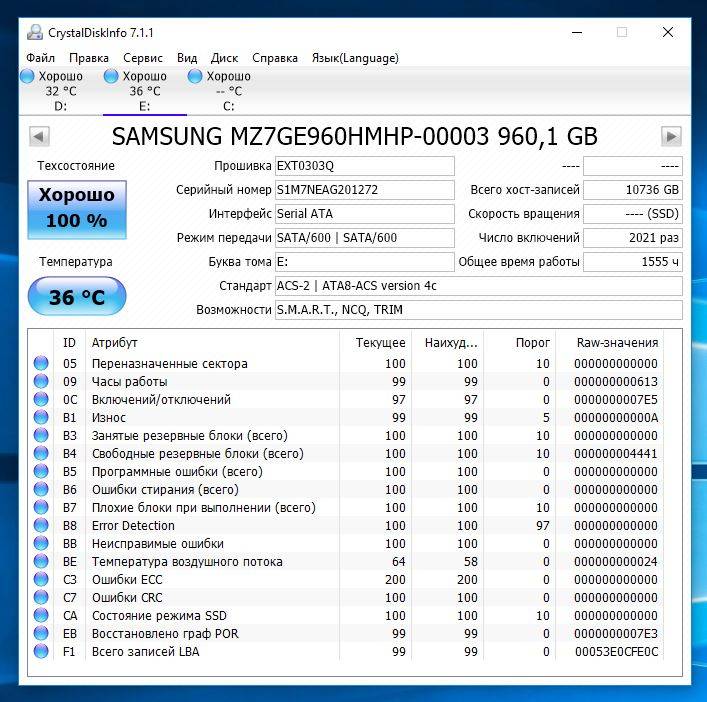Click the Возможности field S.M.A.R.T., NCQ, TRIM
The height and width of the screenshot is (702, 707).
click(478, 310)
